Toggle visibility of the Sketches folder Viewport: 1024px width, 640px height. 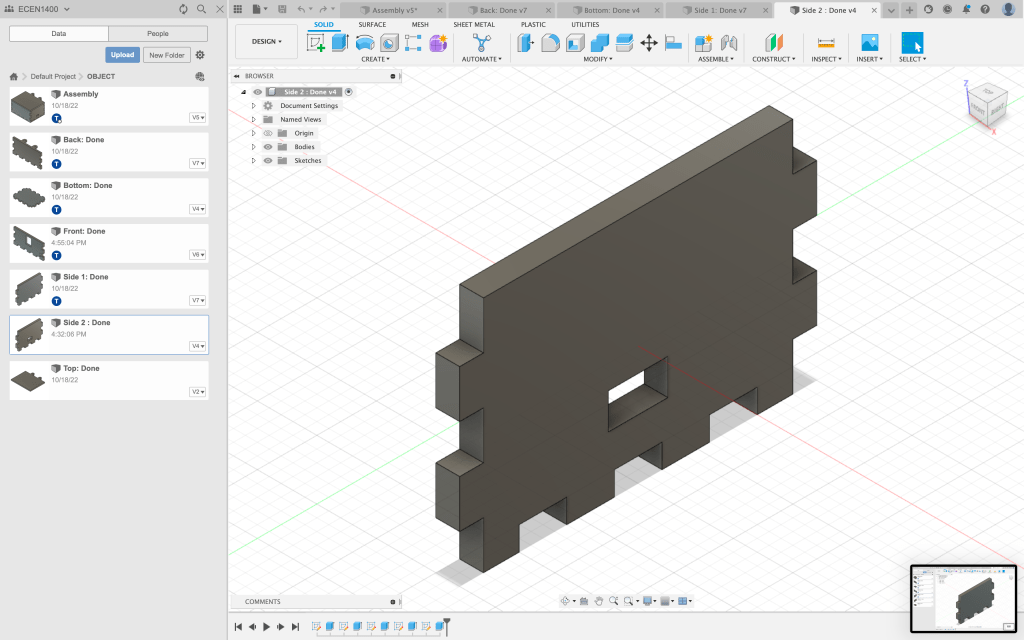pyautogui.click(x=267, y=161)
